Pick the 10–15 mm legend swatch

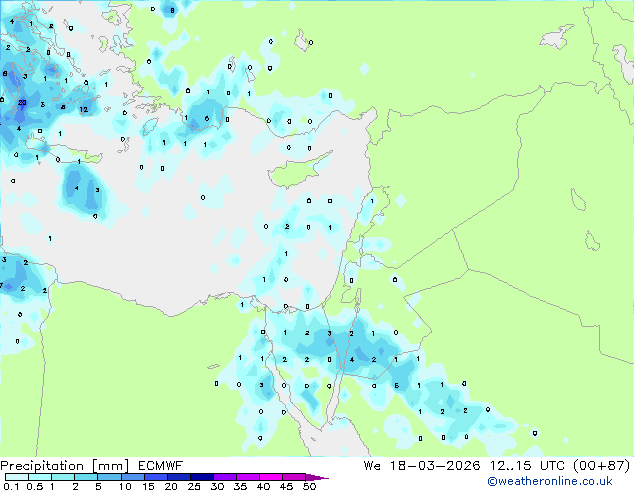[132, 477]
